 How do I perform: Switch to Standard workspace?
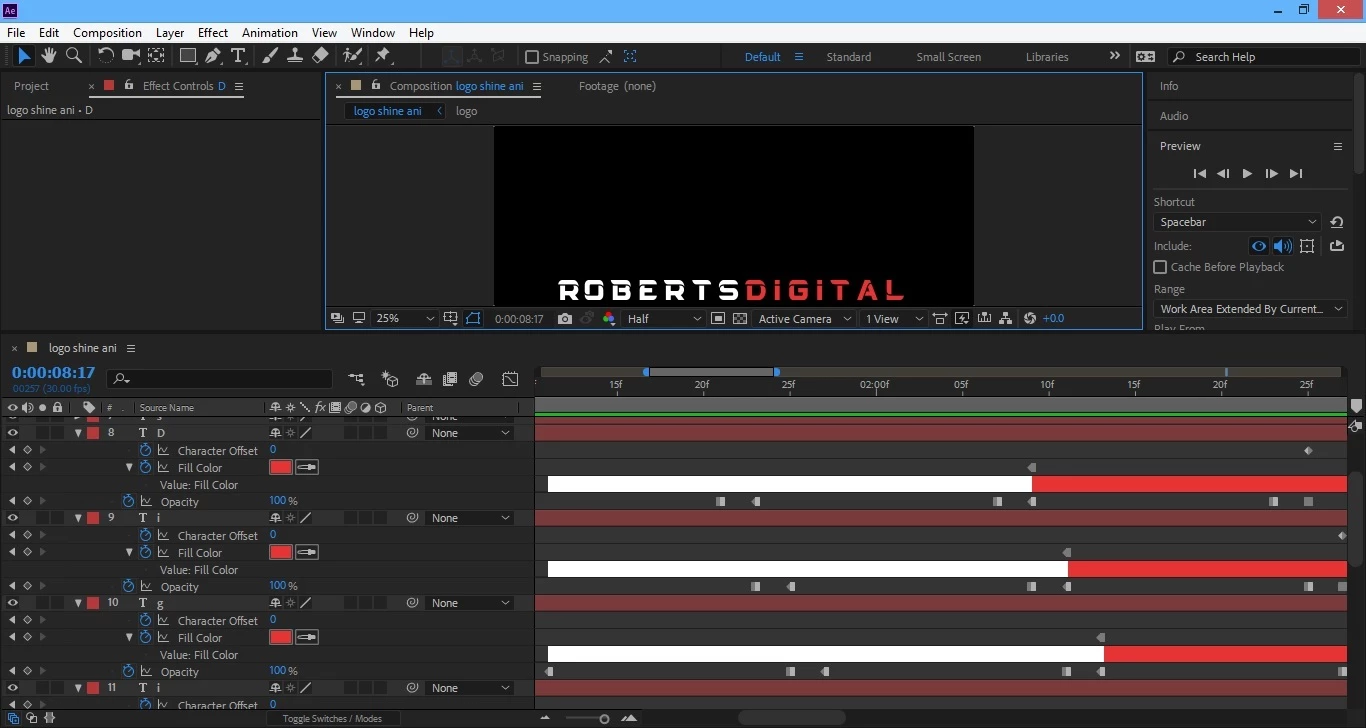848,57
